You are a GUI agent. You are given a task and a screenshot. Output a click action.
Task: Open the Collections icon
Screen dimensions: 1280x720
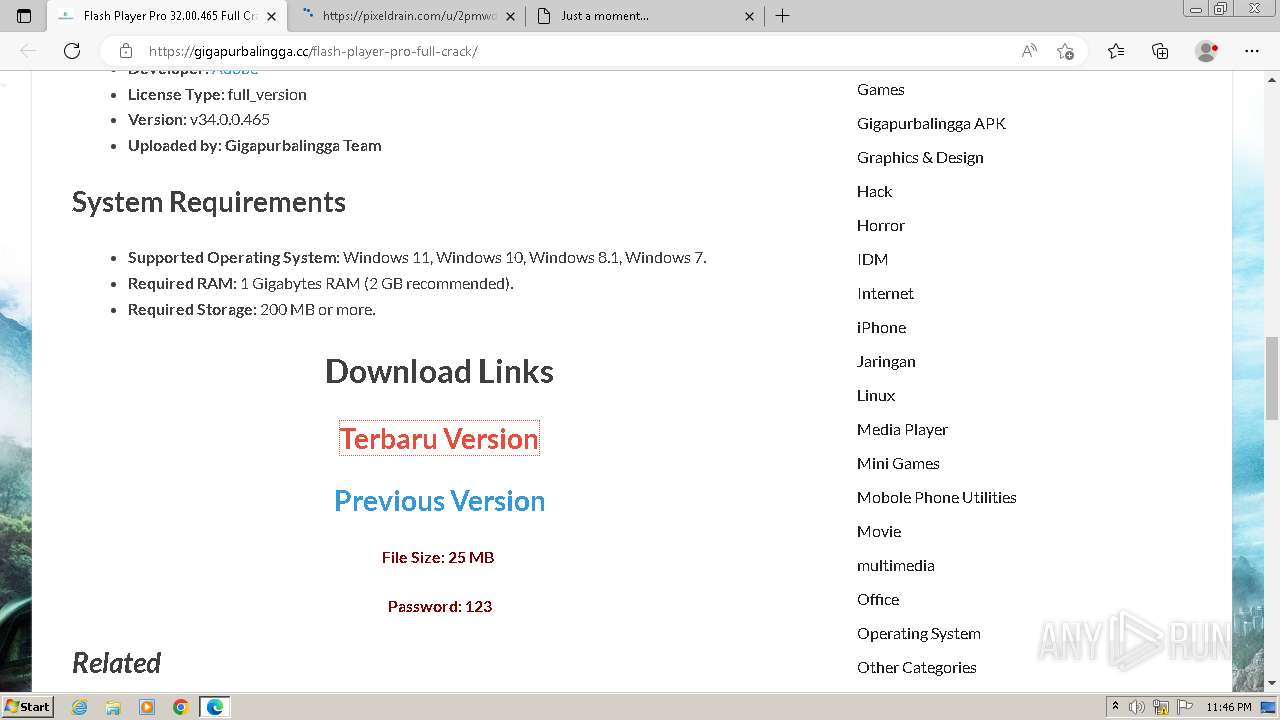[x=1160, y=51]
